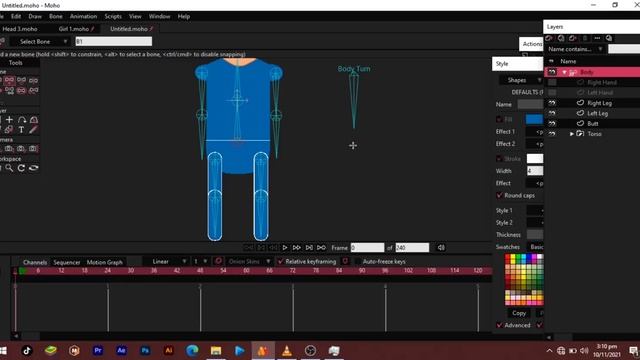This screenshot has width=640, height=360.
Task: Pick a color from the swatches palette
Action: pos(524,279)
